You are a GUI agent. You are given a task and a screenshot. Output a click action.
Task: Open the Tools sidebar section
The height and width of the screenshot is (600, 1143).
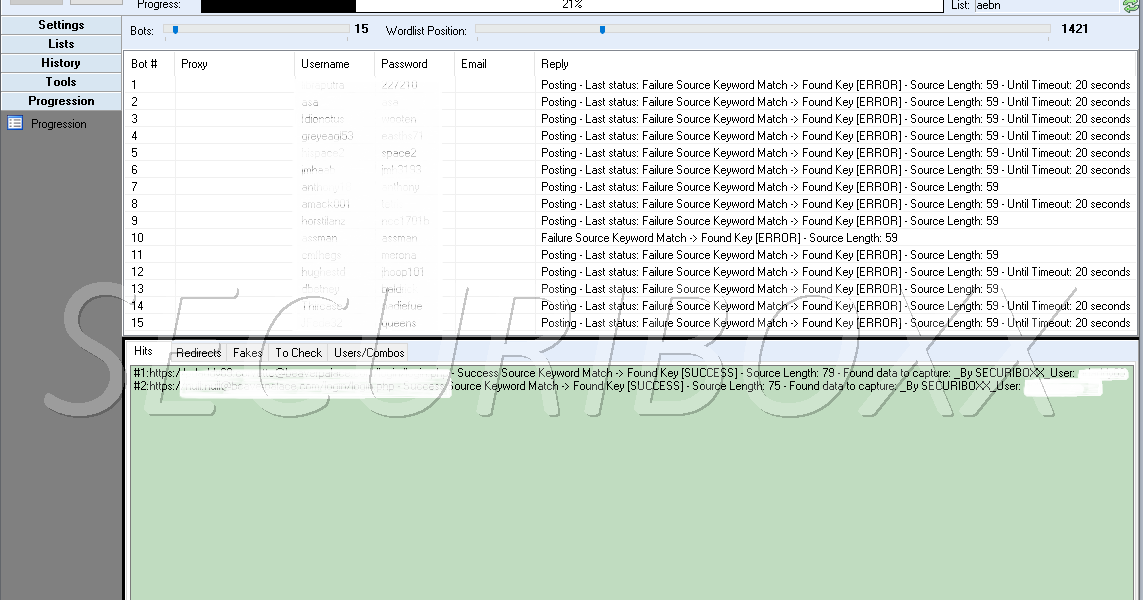point(61,82)
